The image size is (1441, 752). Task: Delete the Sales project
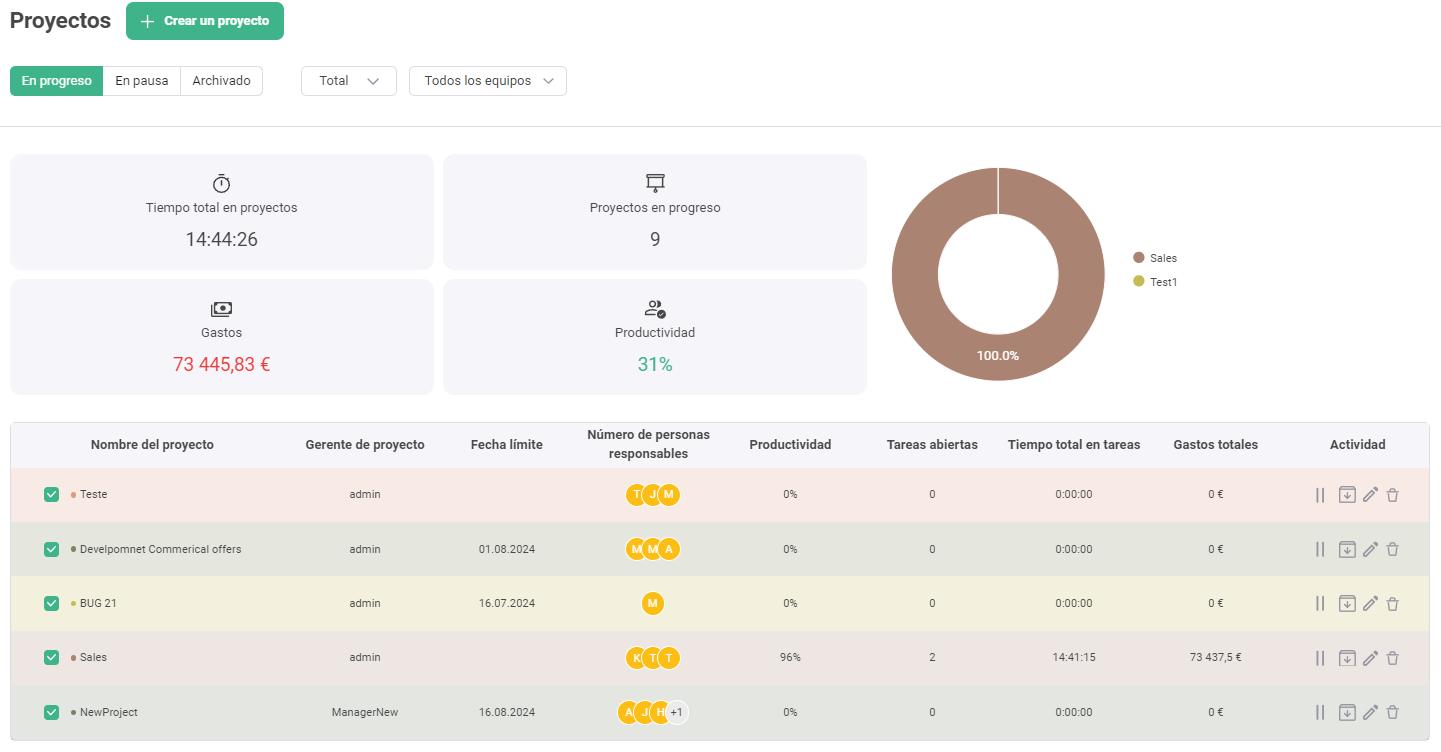point(1393,658)
